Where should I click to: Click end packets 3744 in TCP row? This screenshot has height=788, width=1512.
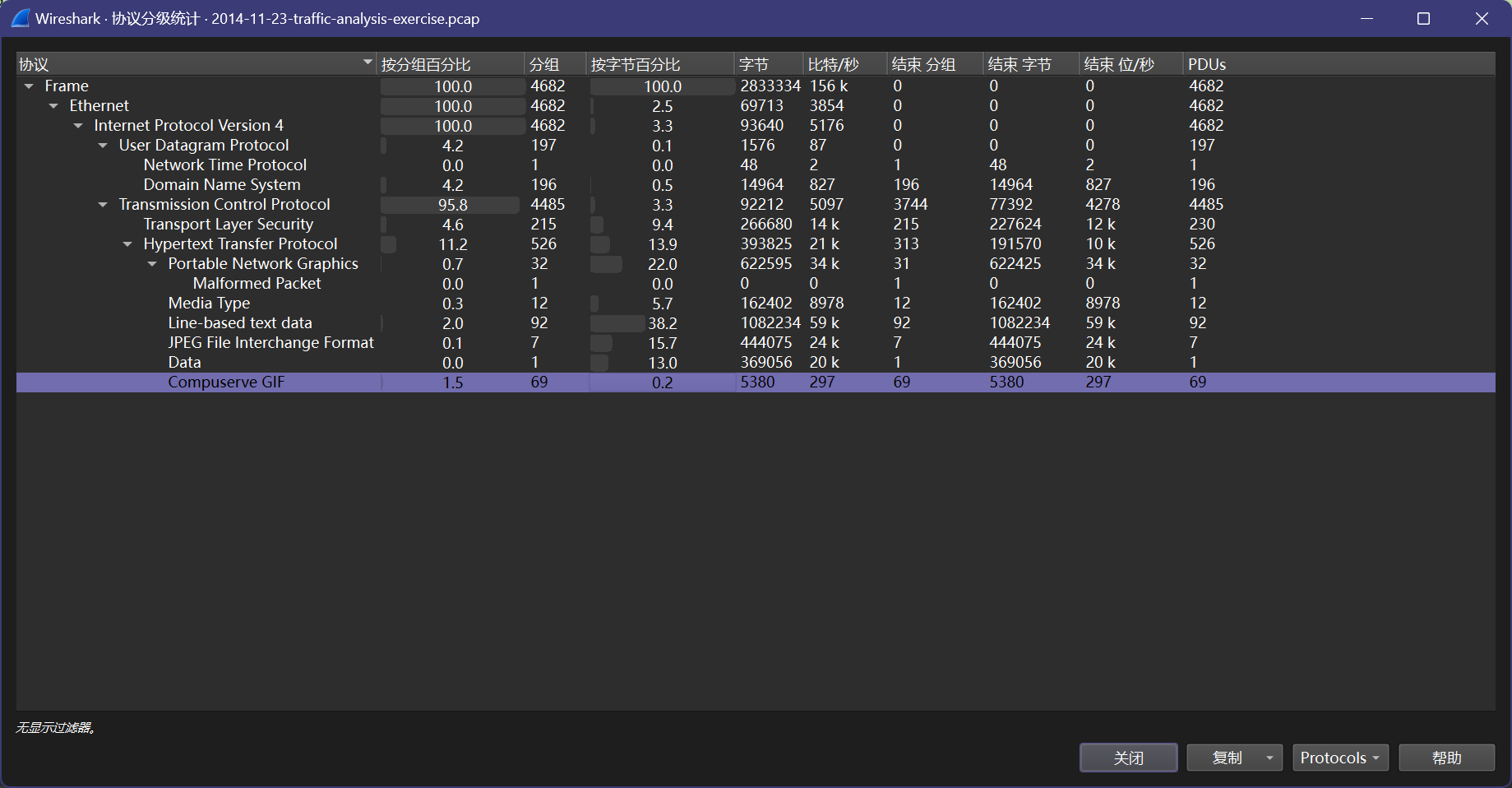pos(910,205)
